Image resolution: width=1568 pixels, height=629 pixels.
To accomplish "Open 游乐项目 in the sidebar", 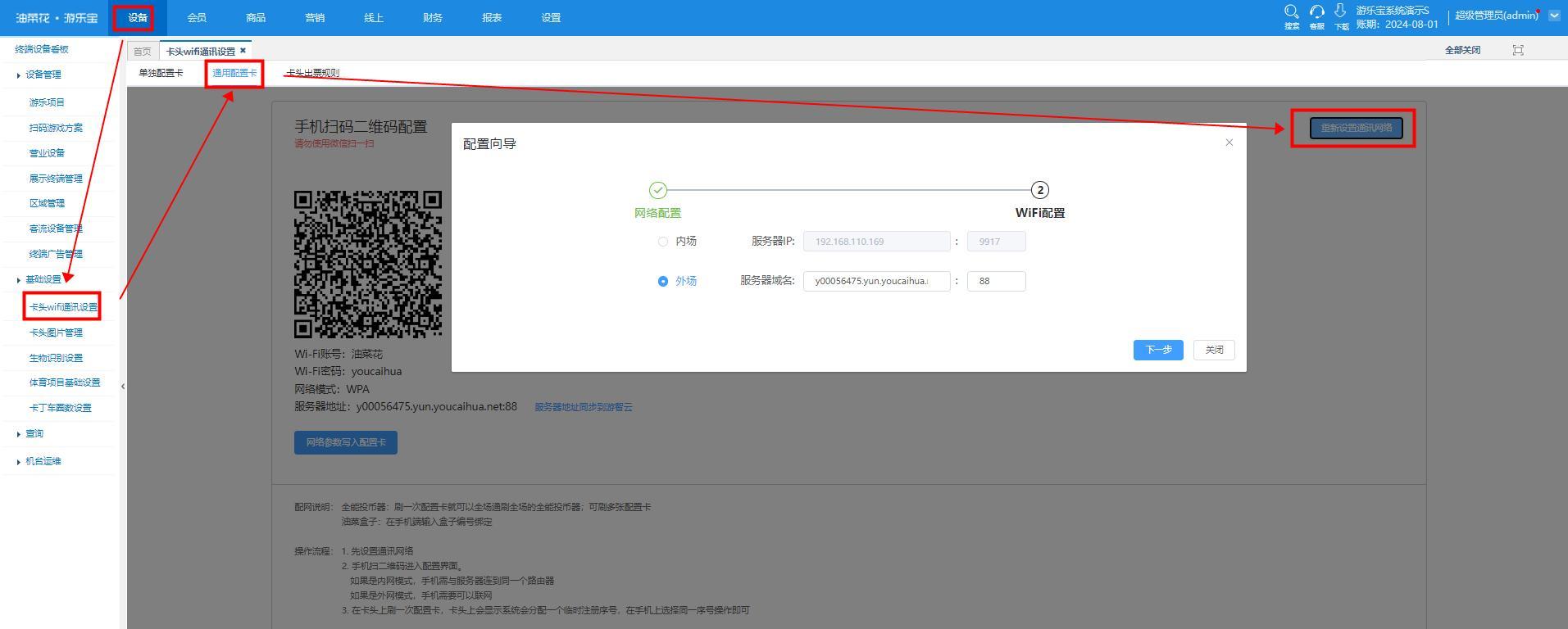I will coord(47,102).
